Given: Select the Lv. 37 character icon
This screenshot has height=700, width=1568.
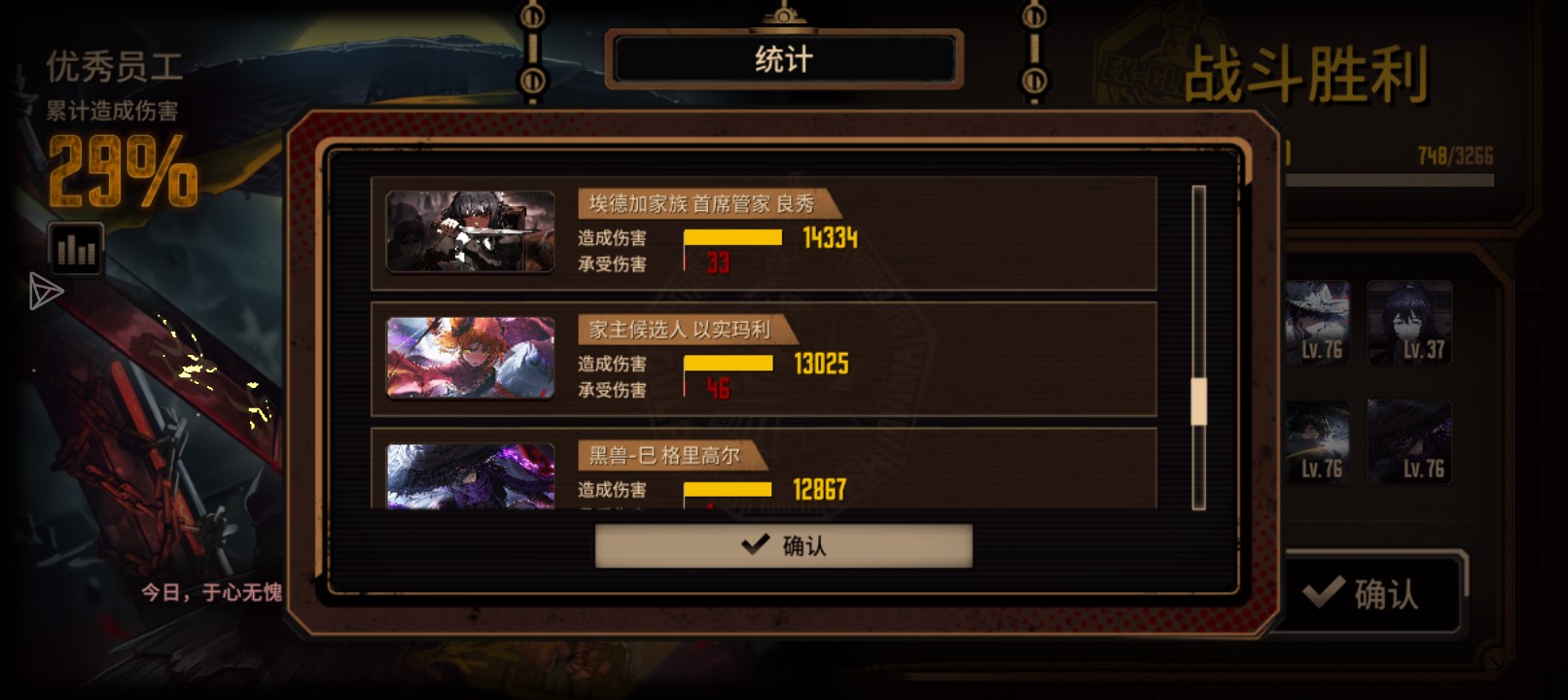Looking at the screenshot, I should pos(1409,323).
